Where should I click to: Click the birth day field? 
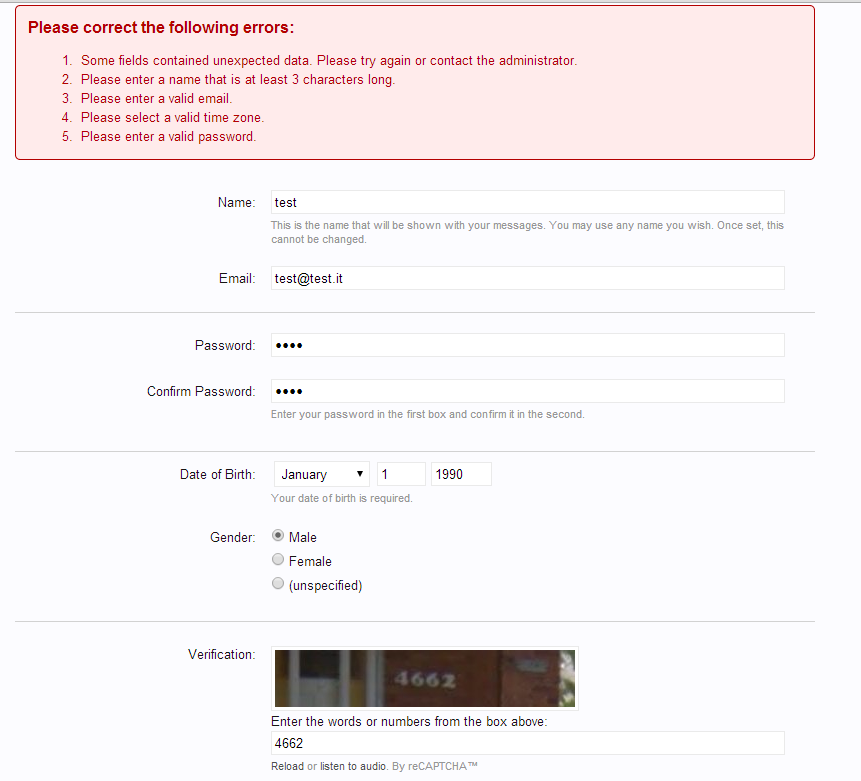[x=400, y=474]
